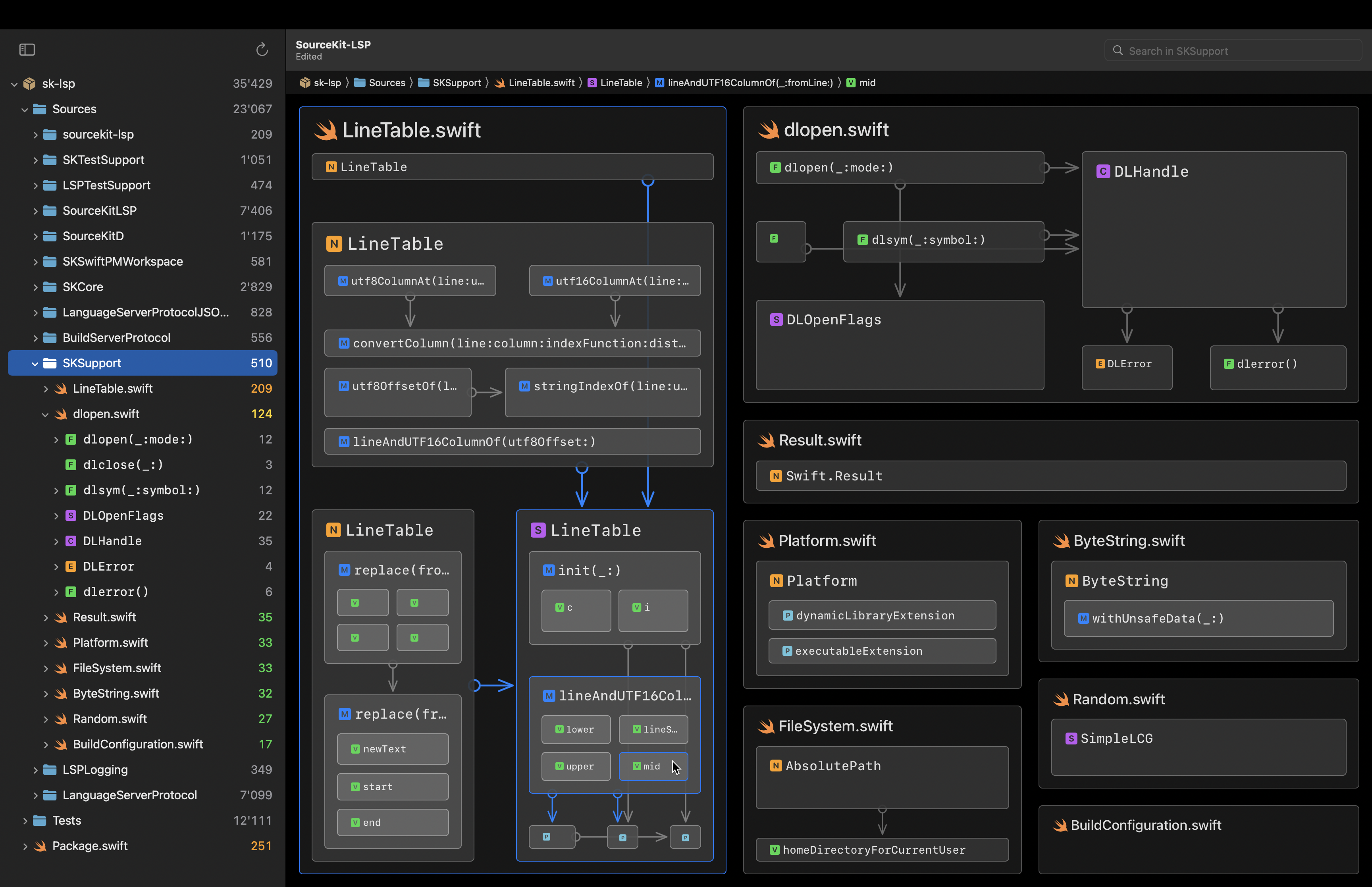Click the swift icon on LineTable.swift card

pyautogui.click(x=326, y=130)
